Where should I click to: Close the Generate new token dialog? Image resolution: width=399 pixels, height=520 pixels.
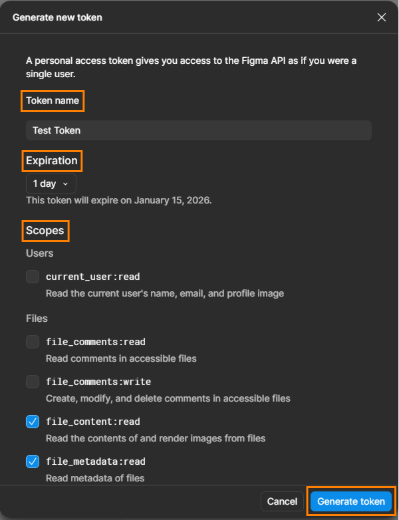click(381, 17)
